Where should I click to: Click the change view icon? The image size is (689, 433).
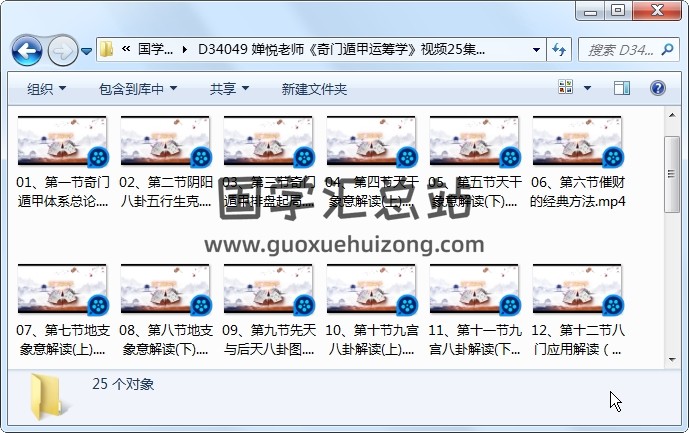(x=566, y=87)
